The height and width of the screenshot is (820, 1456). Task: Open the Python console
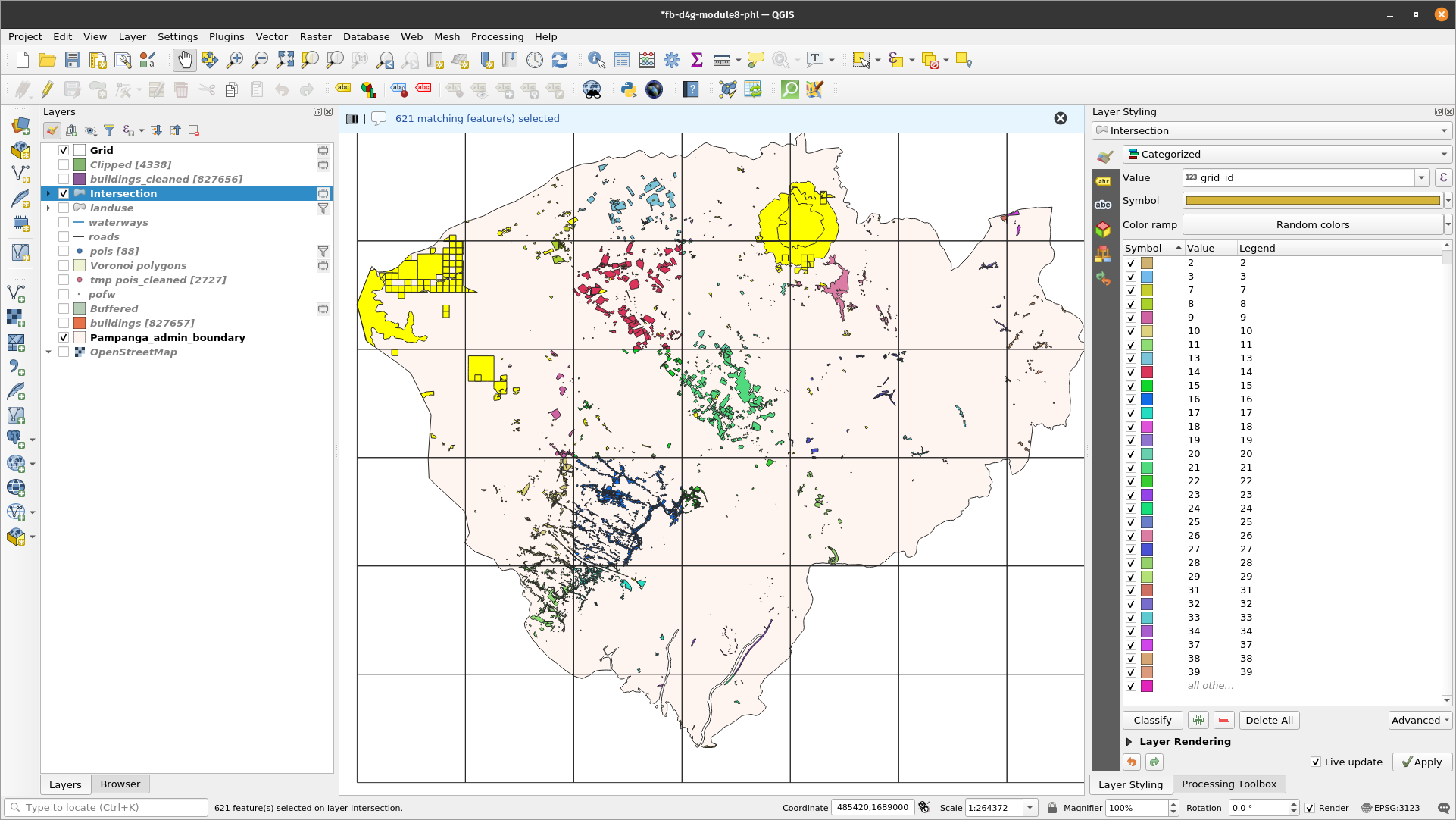(x=628, y=90)
